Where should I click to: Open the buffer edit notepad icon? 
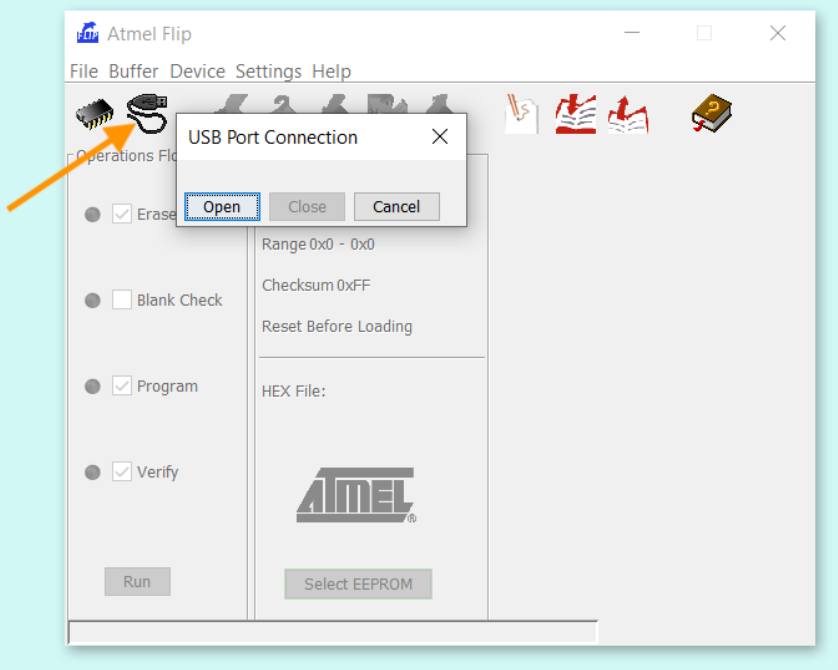[x=522, y=114]
